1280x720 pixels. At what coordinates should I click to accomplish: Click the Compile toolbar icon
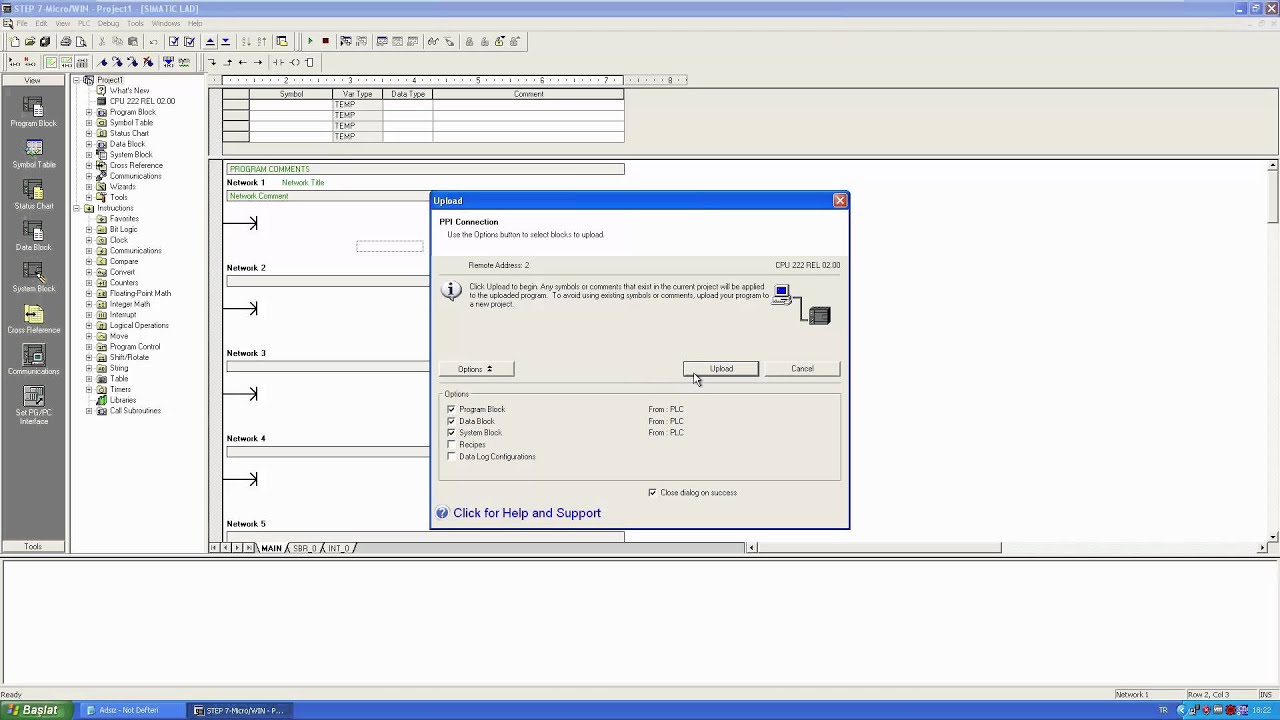[174, 42]
